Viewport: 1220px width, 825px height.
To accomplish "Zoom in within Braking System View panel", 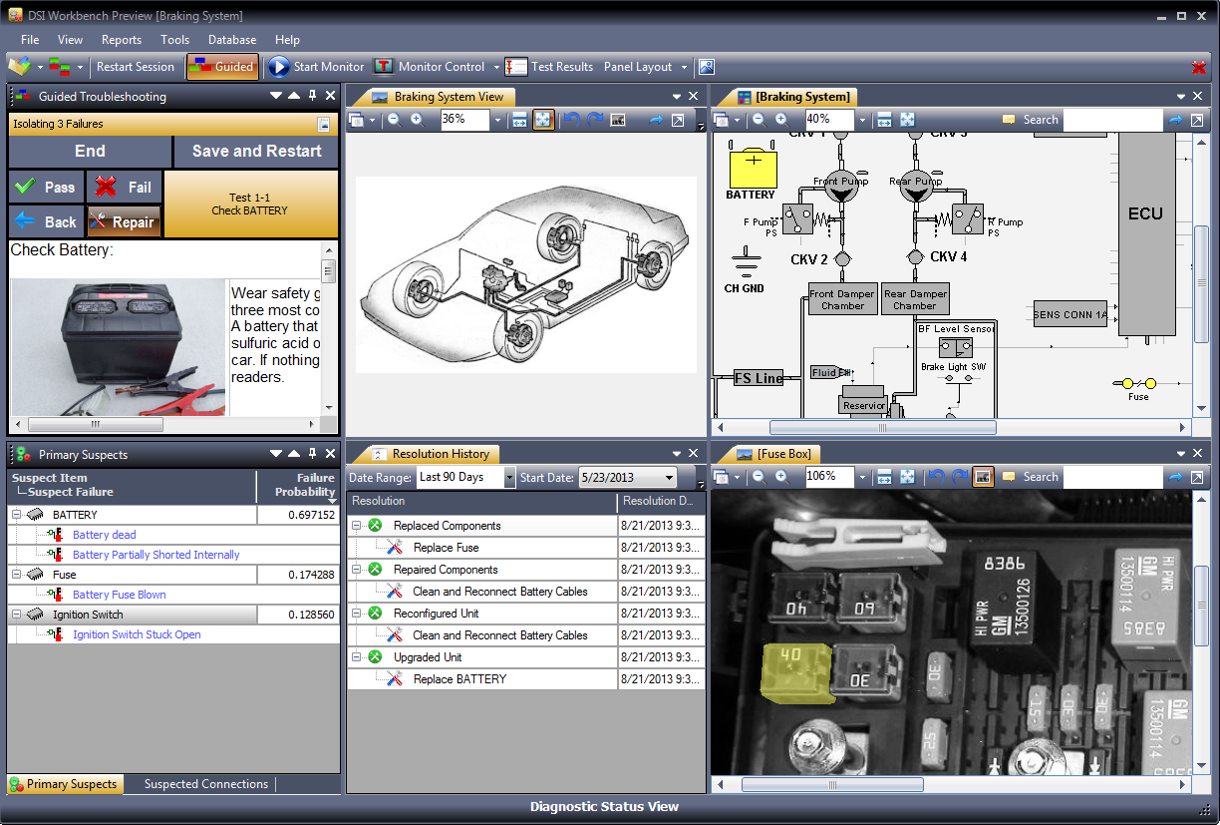I will pos(417,120).
